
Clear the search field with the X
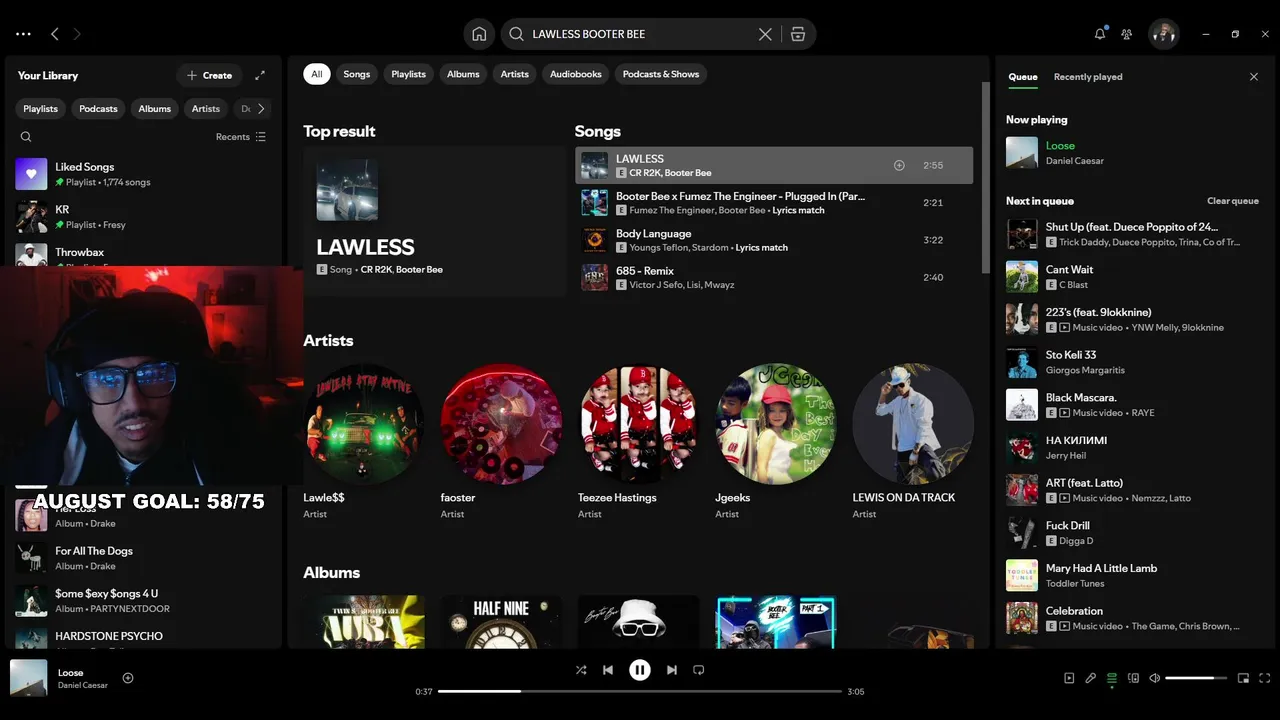click(765, 34)
